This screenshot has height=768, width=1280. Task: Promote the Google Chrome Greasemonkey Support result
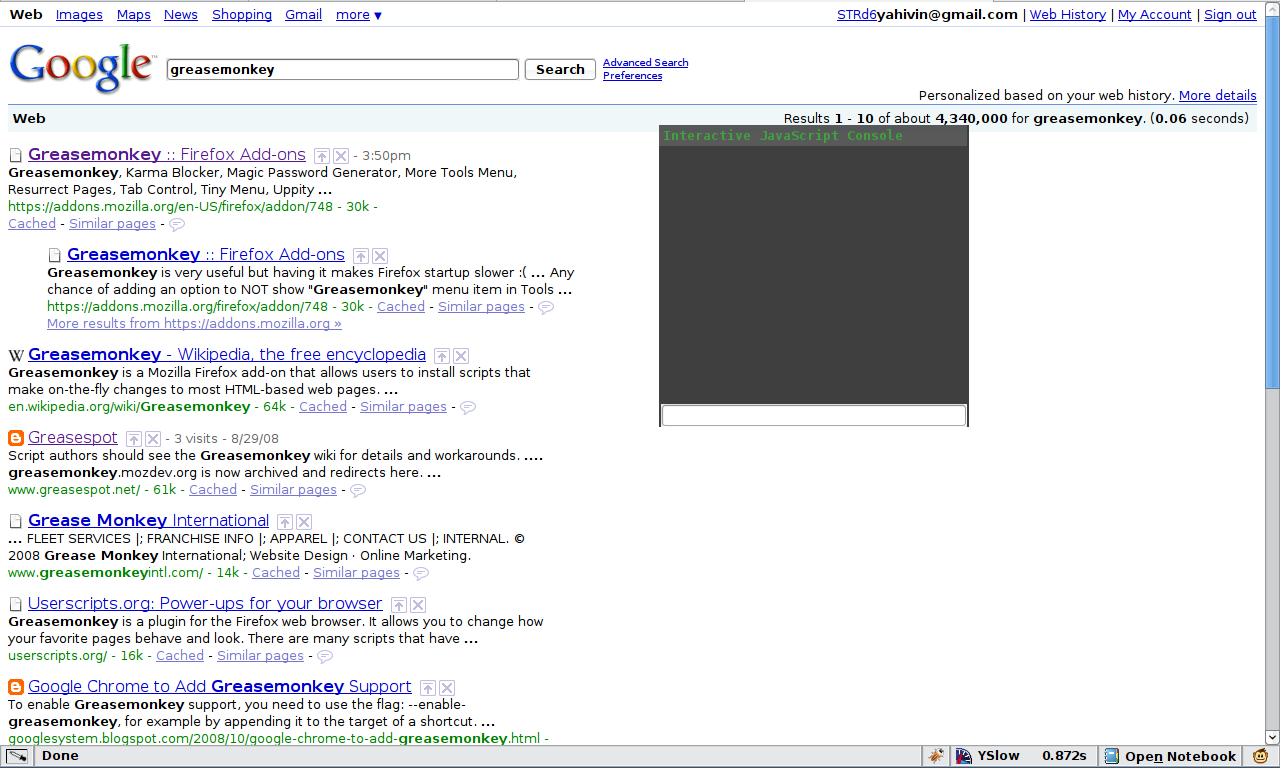428,688
